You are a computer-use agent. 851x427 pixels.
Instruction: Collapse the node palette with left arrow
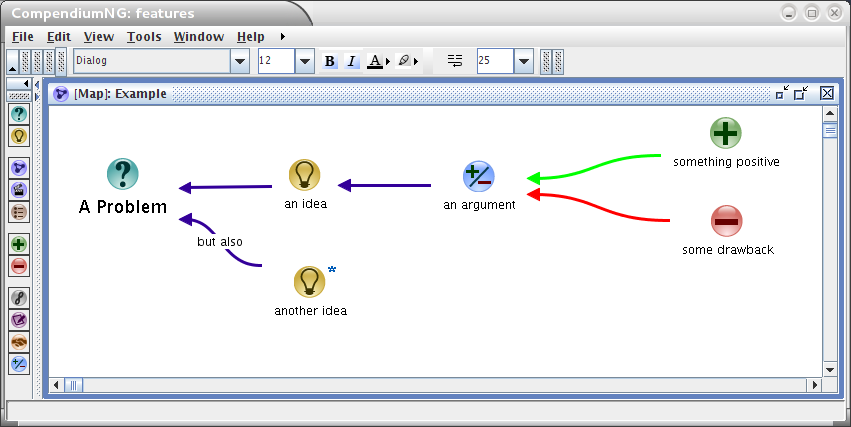tap(18, 84)
